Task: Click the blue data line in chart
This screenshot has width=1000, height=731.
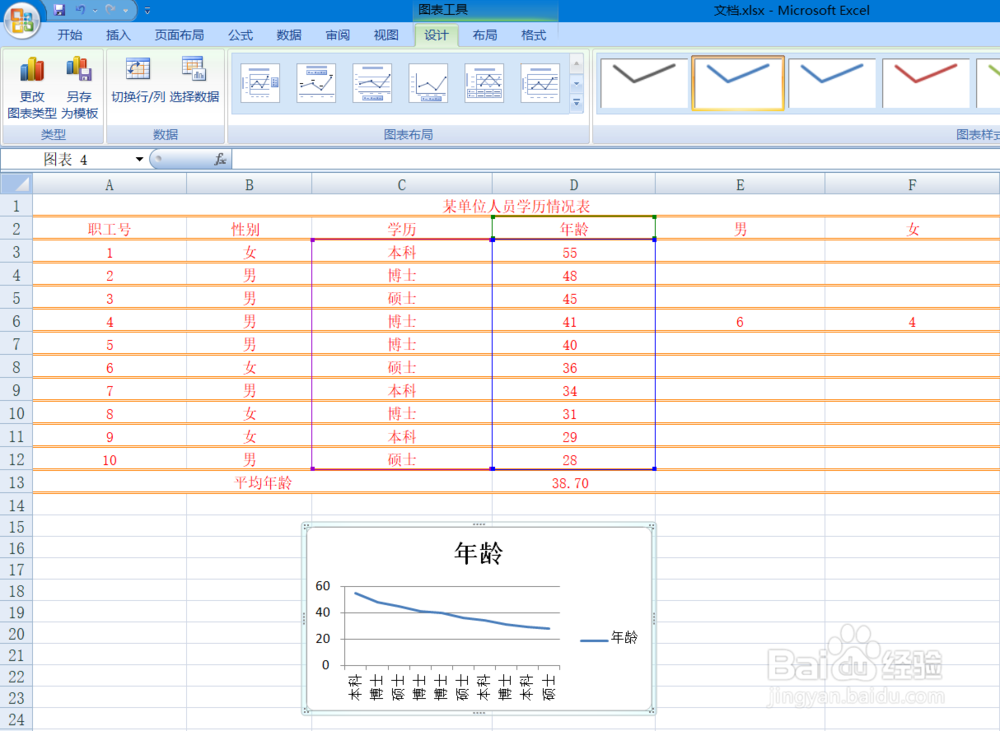Action: point(451,614)
